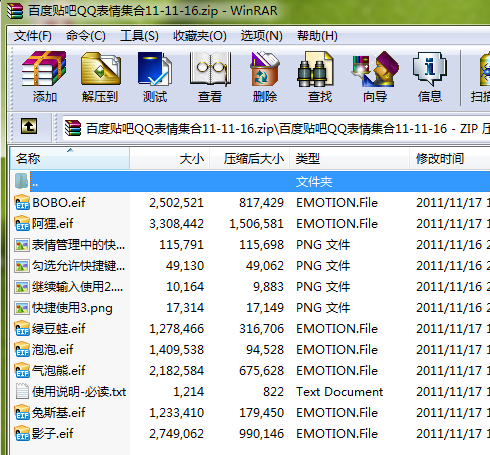Screen dimensions: 490x455
Task: Sort by 修改时间 column header
Action: pos(450,159)
